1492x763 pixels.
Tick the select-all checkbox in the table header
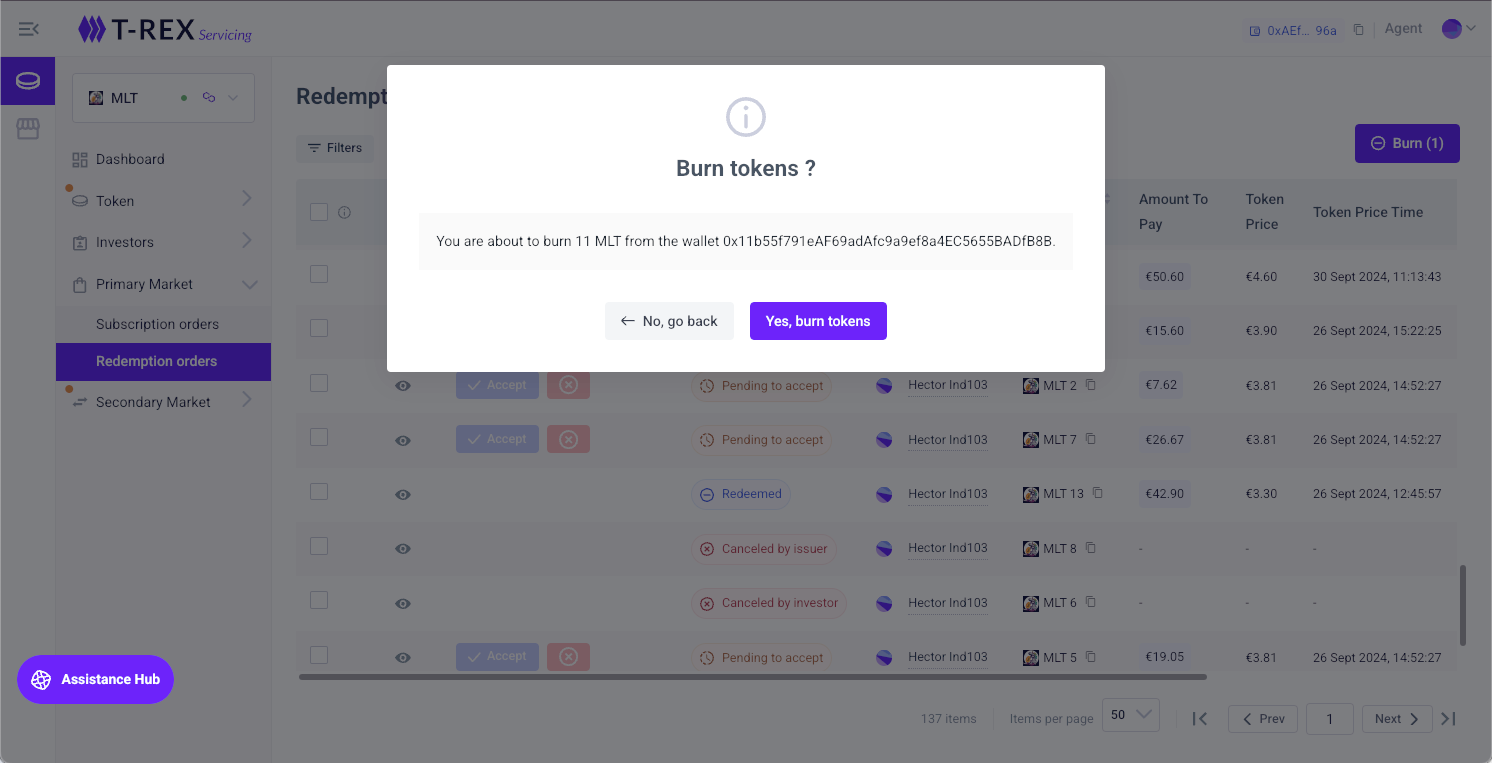[319, 212]
